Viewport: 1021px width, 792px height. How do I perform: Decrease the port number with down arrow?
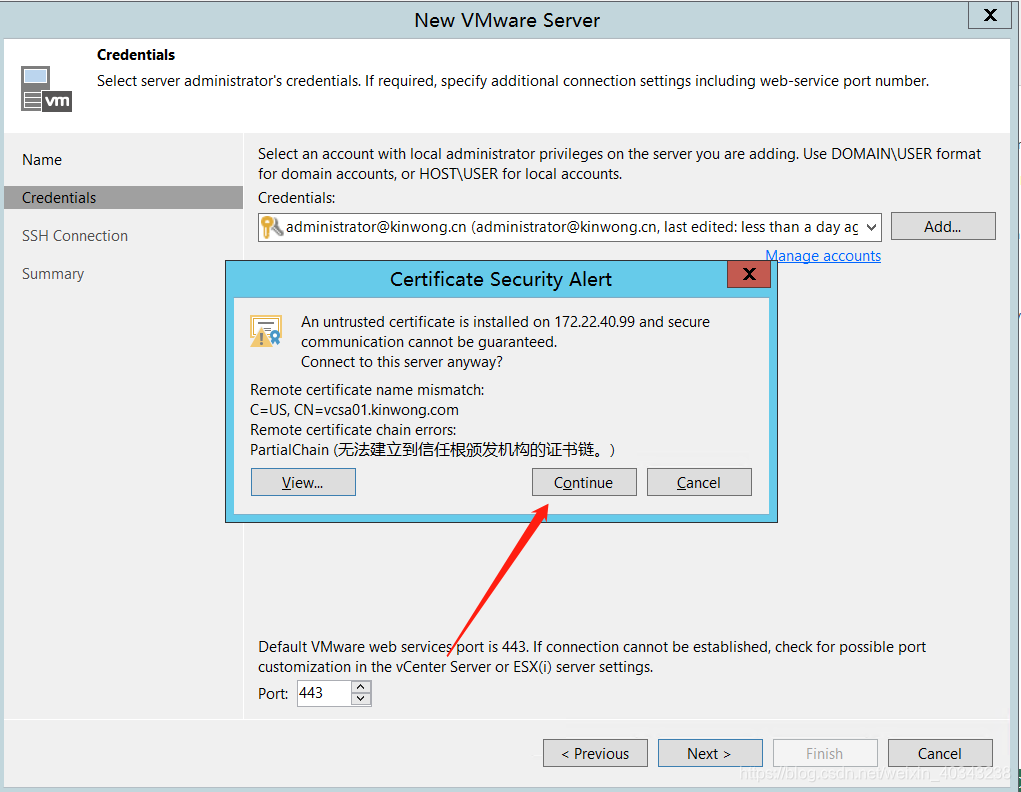pos(361,699)
